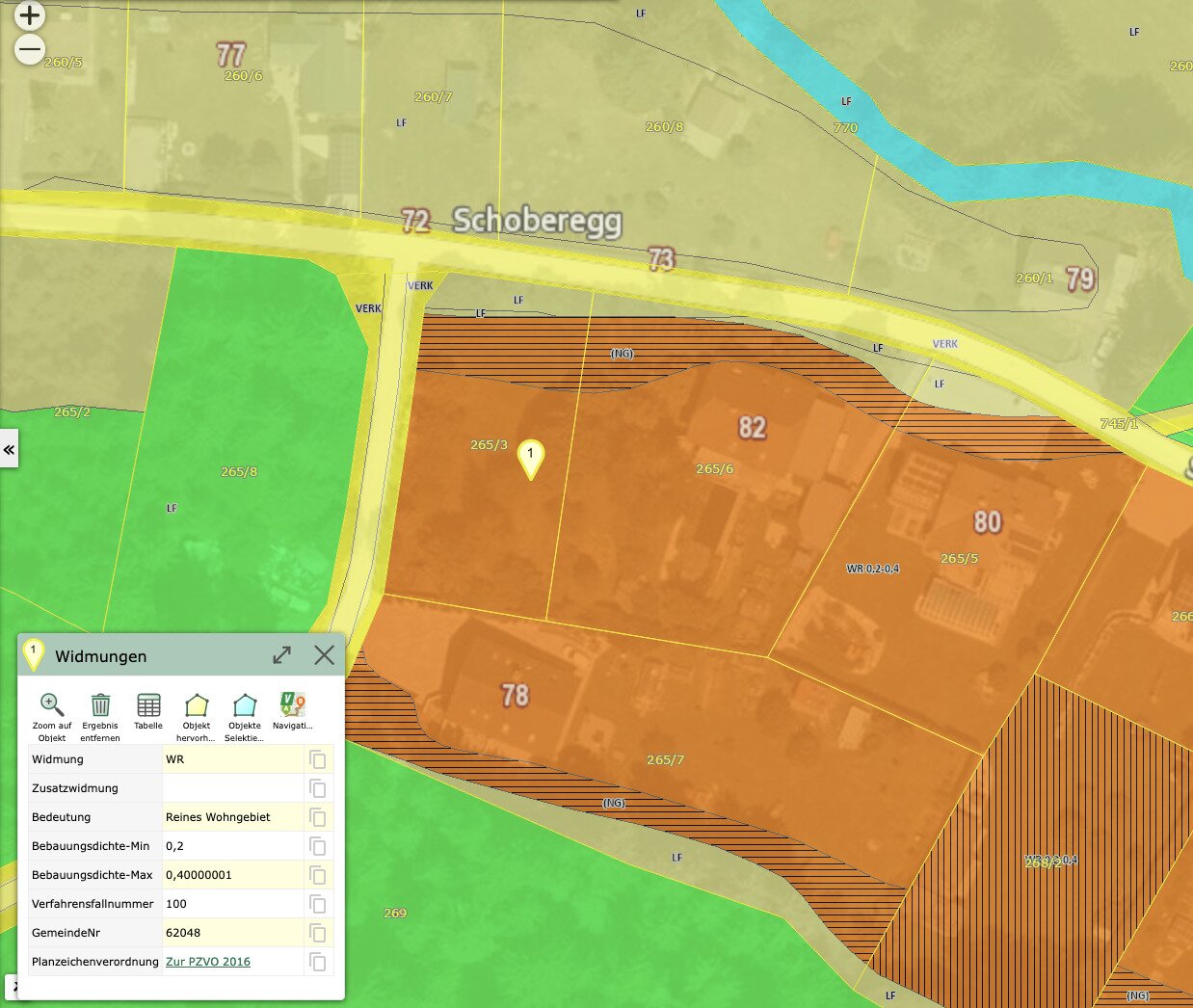Screen dimensions: 1193x1008
Task: Click house number 82 on the map
Action: pyautogui.click(x=753, y=427)
